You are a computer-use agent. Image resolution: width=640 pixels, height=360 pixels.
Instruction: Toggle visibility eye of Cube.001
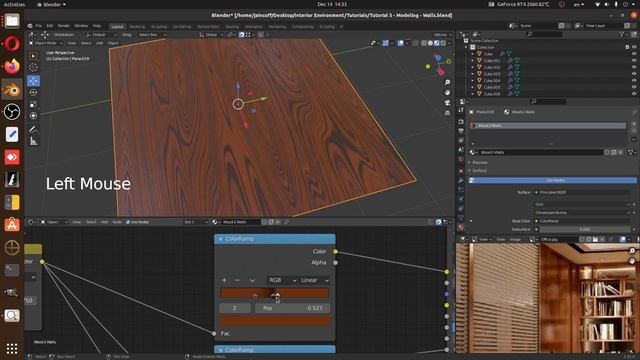634,60
